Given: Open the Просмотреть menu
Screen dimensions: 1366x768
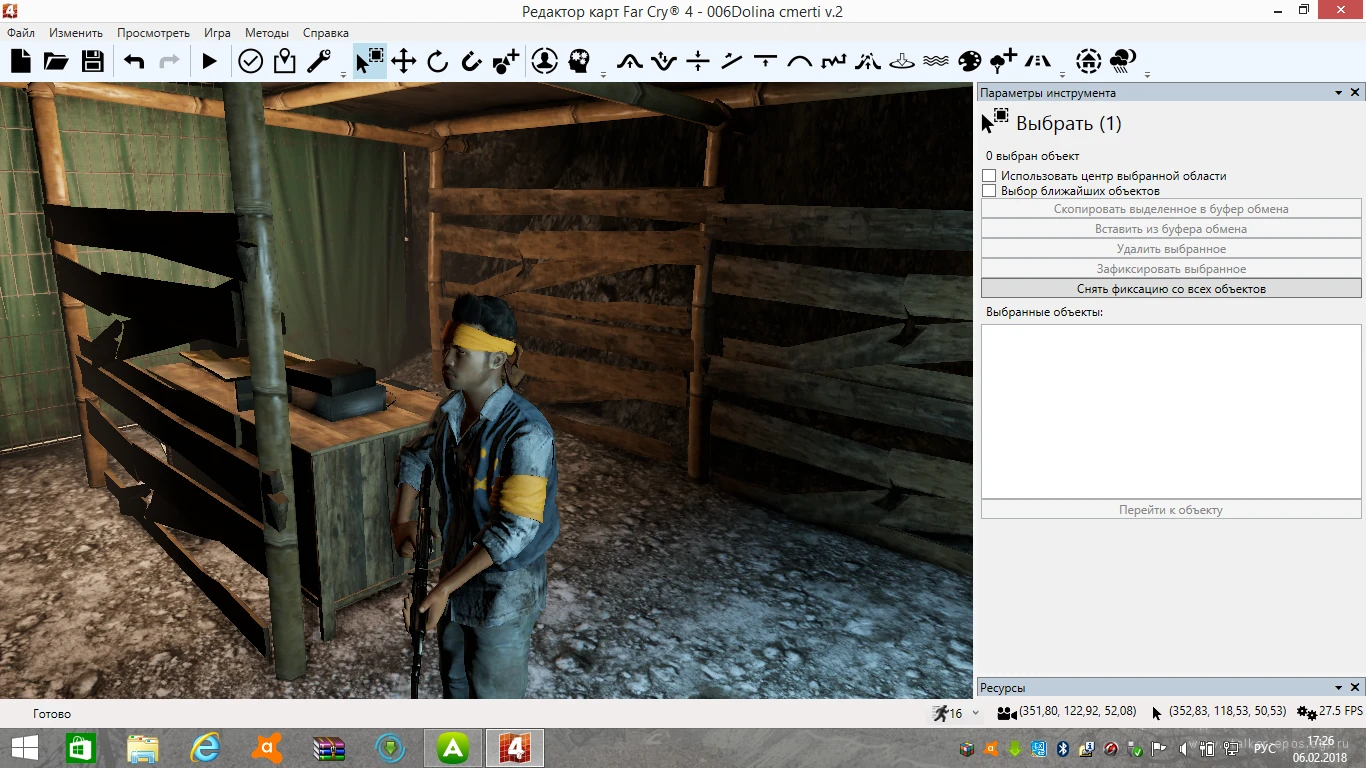Looking at the screenshot, I should pos(153,33).
